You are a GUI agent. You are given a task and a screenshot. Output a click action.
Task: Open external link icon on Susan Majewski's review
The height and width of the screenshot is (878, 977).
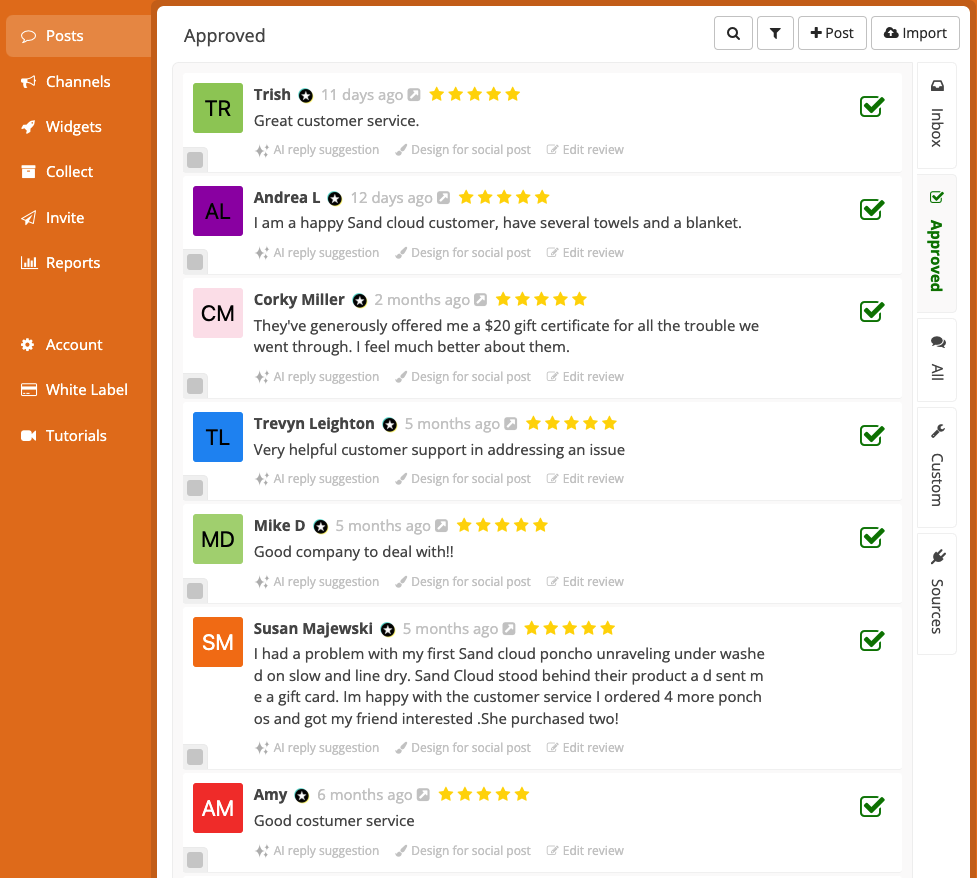click(x=508, y=629)
